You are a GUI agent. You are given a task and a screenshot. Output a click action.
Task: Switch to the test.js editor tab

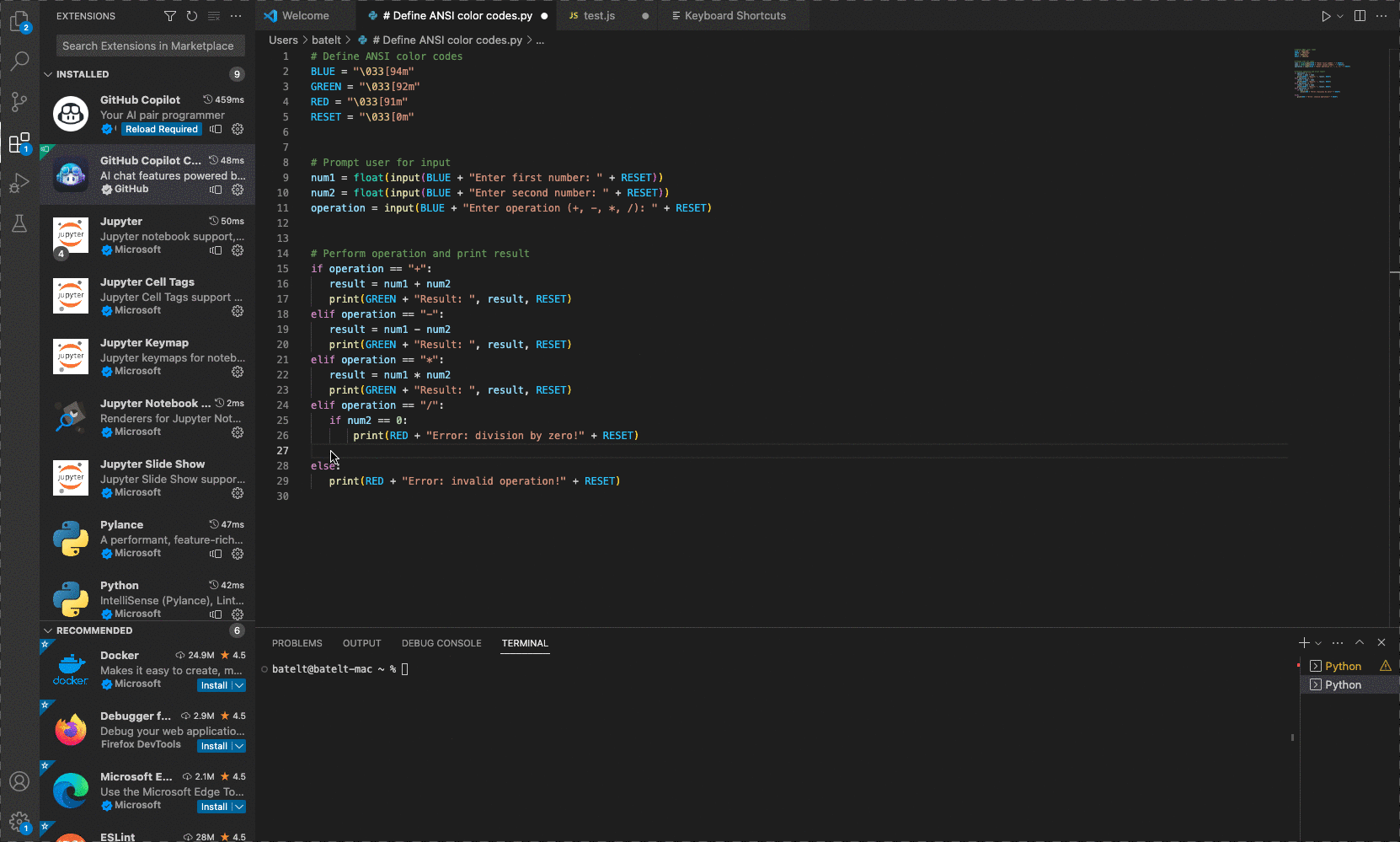point(599,16)
